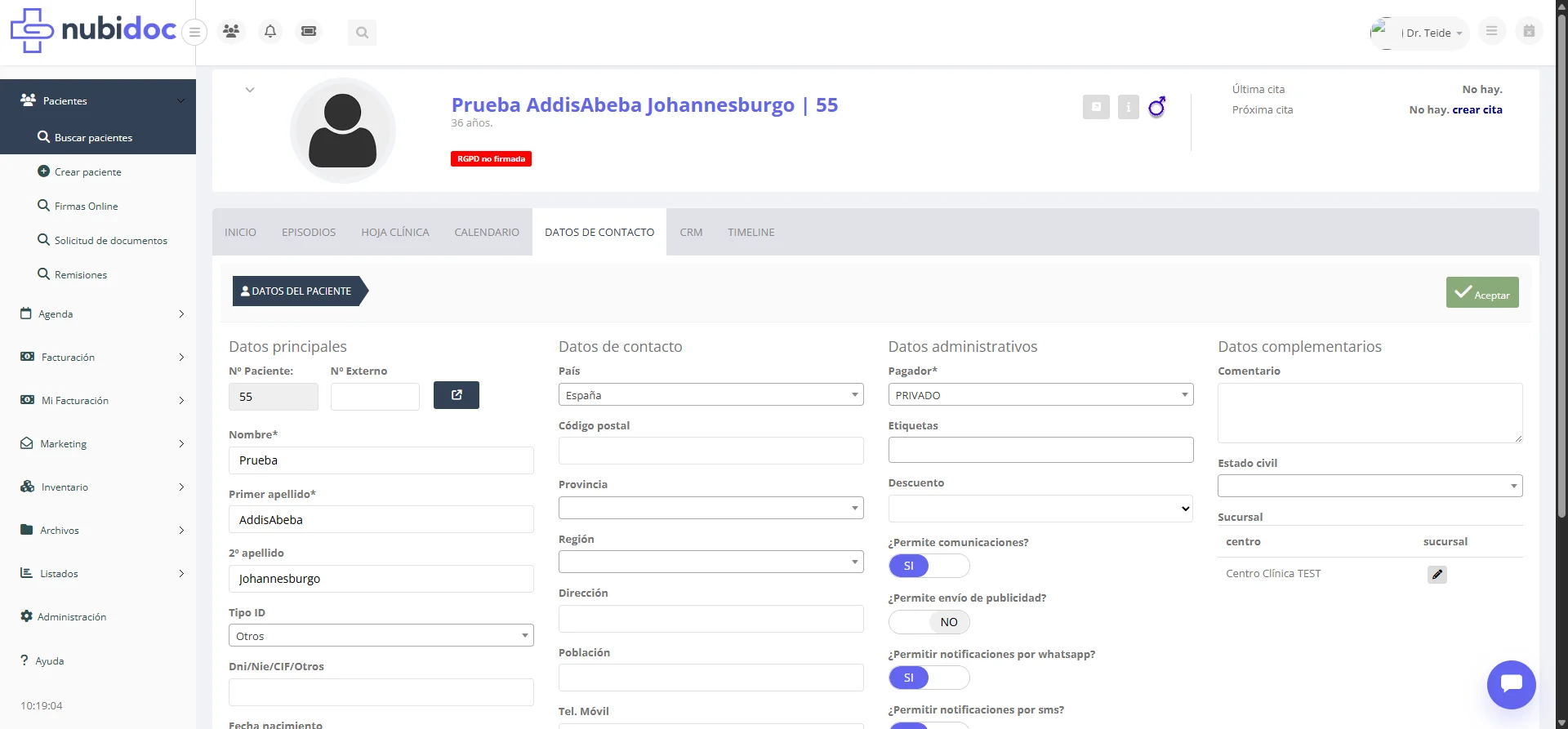Image resolution: width=1568 pixels, height=729 pixels.
Task: Click the top-right calendar icon
Action: 1529,31
